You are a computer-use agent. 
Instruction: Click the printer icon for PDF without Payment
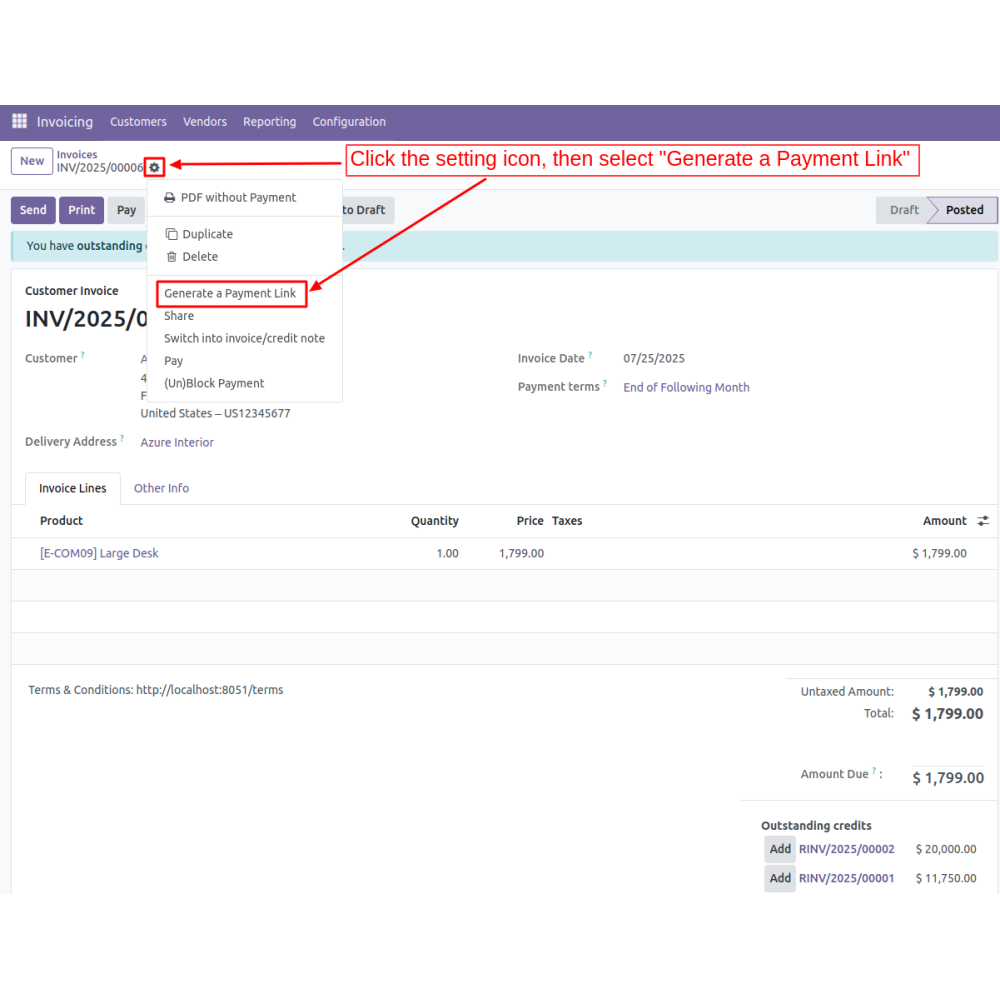[170, 198]
